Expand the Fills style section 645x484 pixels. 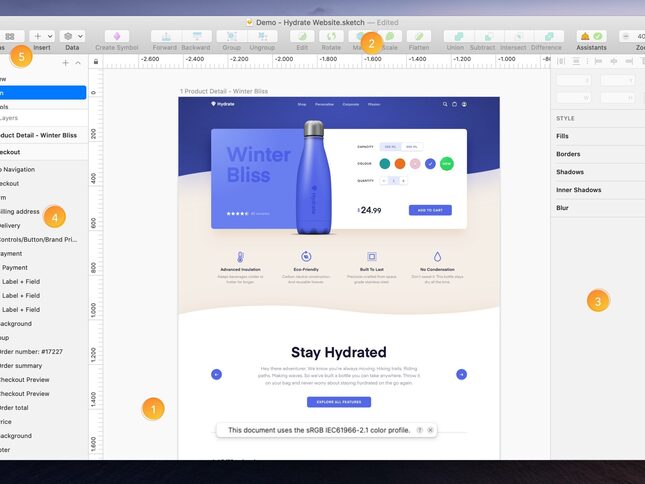[598, 136]
